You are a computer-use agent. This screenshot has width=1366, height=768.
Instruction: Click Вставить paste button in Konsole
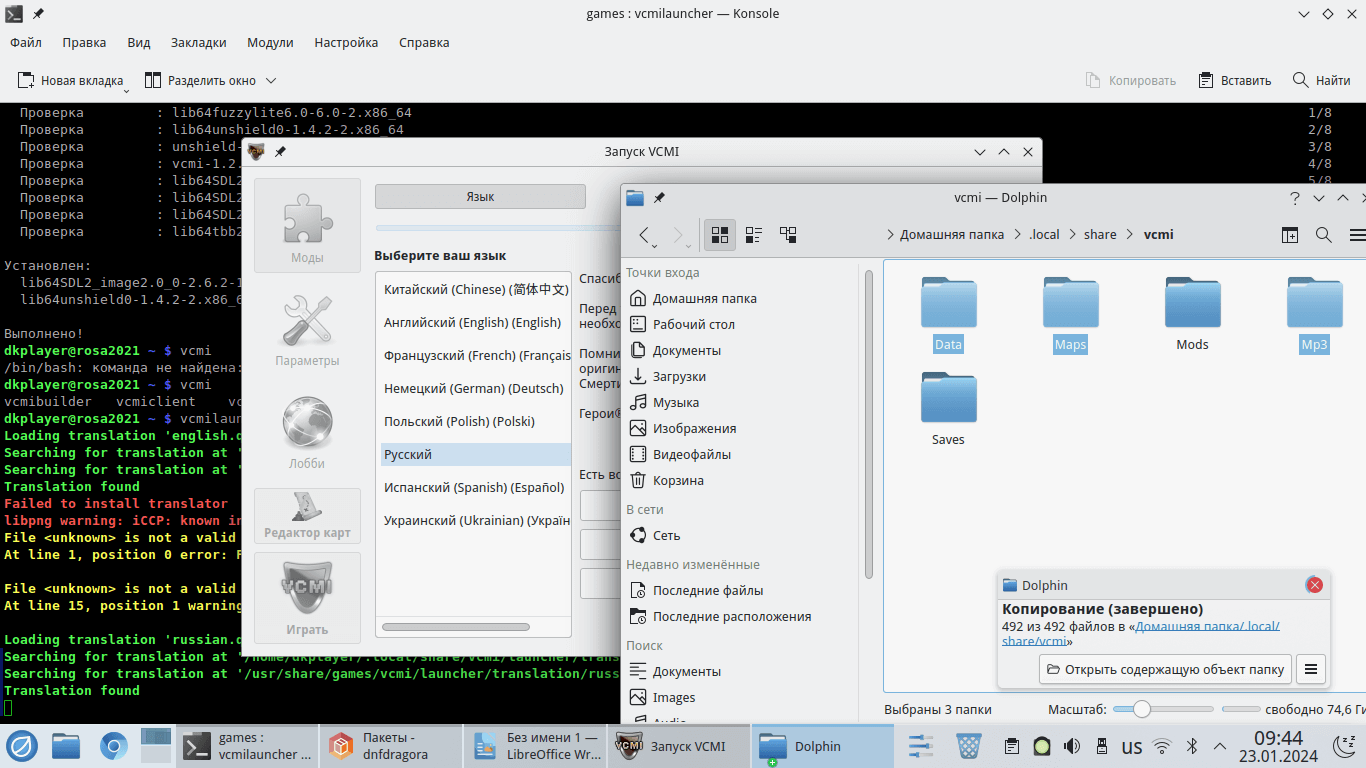(1234, 80)
